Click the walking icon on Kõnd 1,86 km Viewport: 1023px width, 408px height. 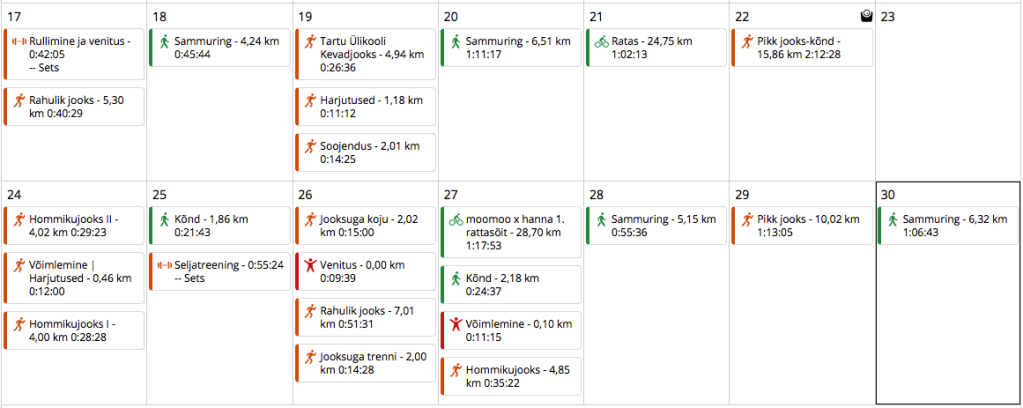click(164, 218)
